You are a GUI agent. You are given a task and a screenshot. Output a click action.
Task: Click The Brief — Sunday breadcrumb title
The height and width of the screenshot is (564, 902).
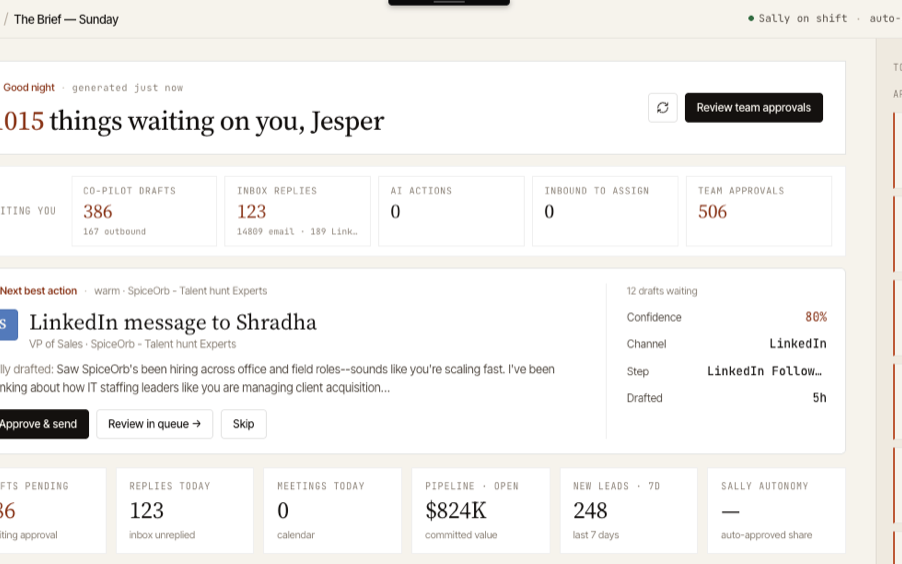click(x=66, y=20)
